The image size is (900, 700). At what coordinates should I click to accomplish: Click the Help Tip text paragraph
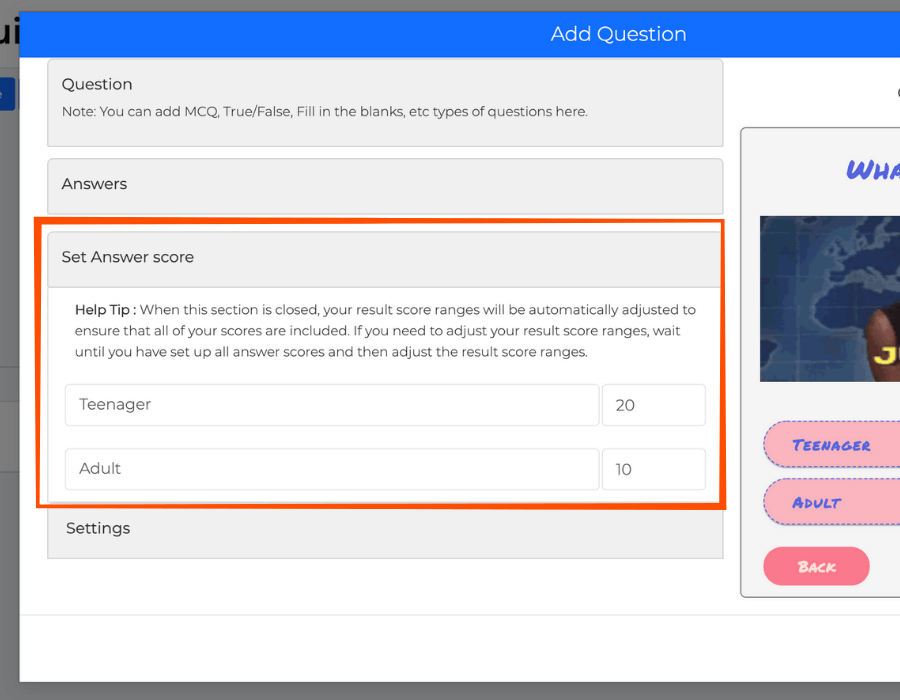click(385, 331)
